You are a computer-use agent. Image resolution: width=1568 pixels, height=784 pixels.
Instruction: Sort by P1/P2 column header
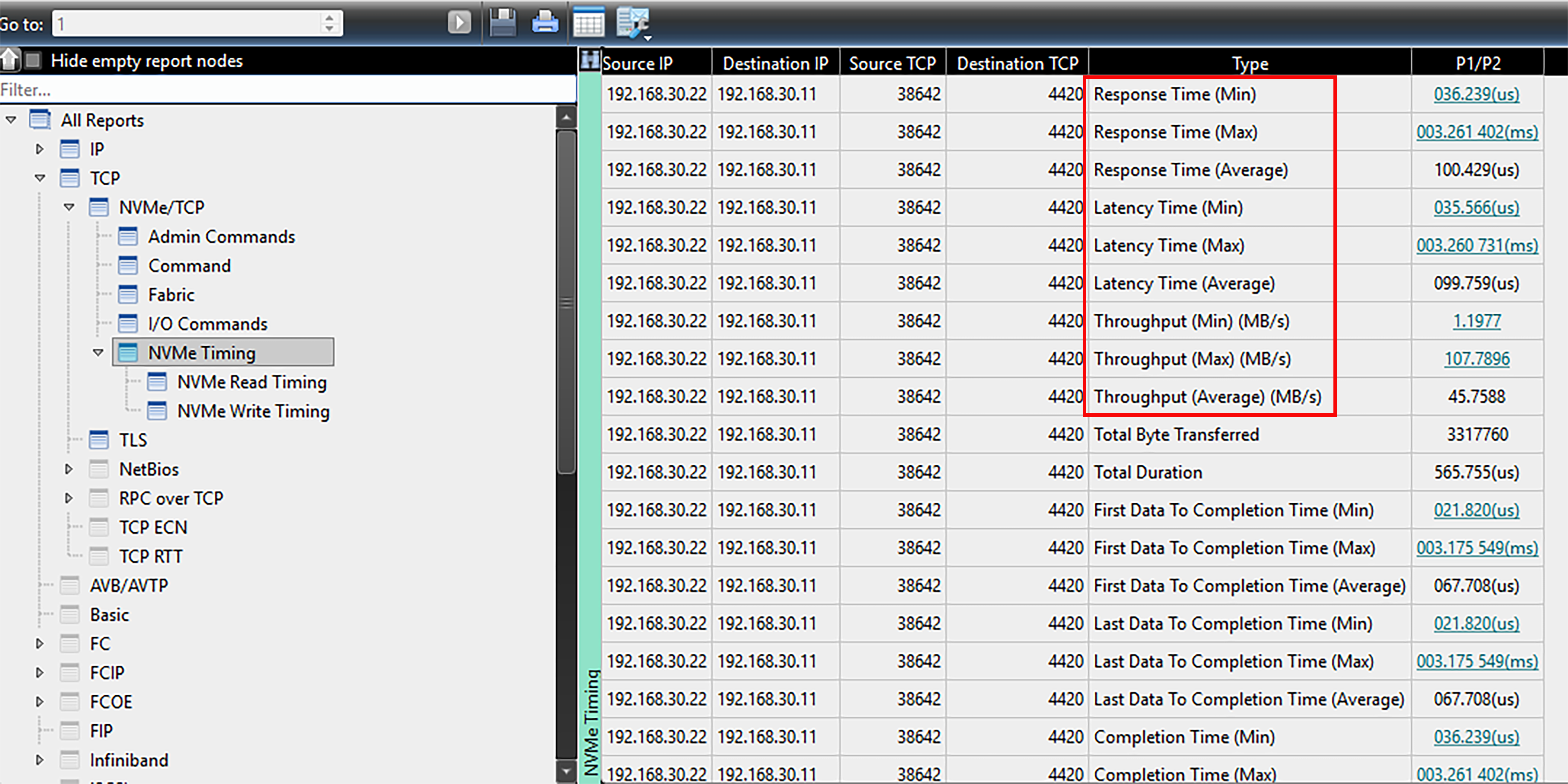pos(1478,63)
